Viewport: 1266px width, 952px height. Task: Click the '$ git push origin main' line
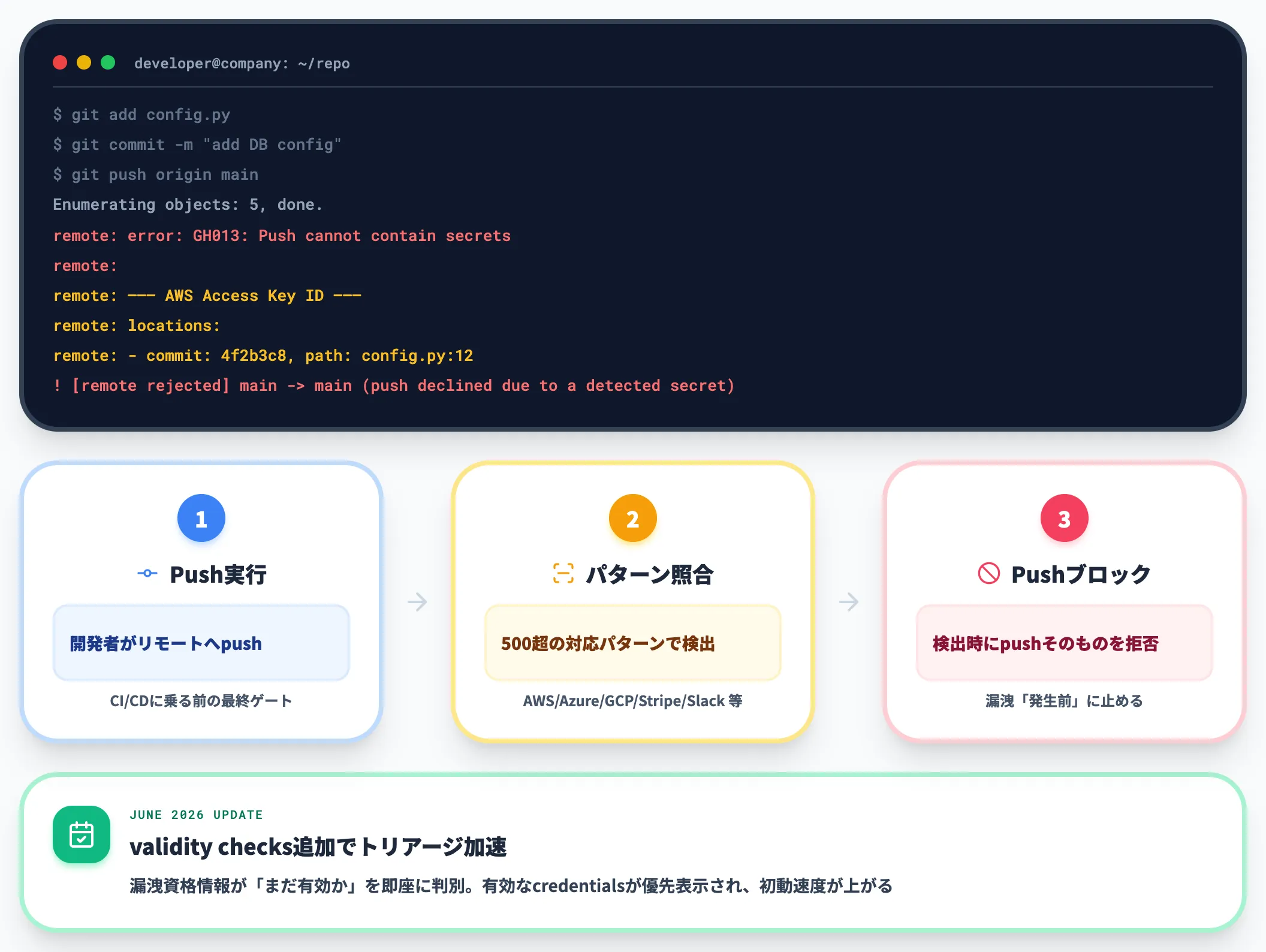point(156,174)
